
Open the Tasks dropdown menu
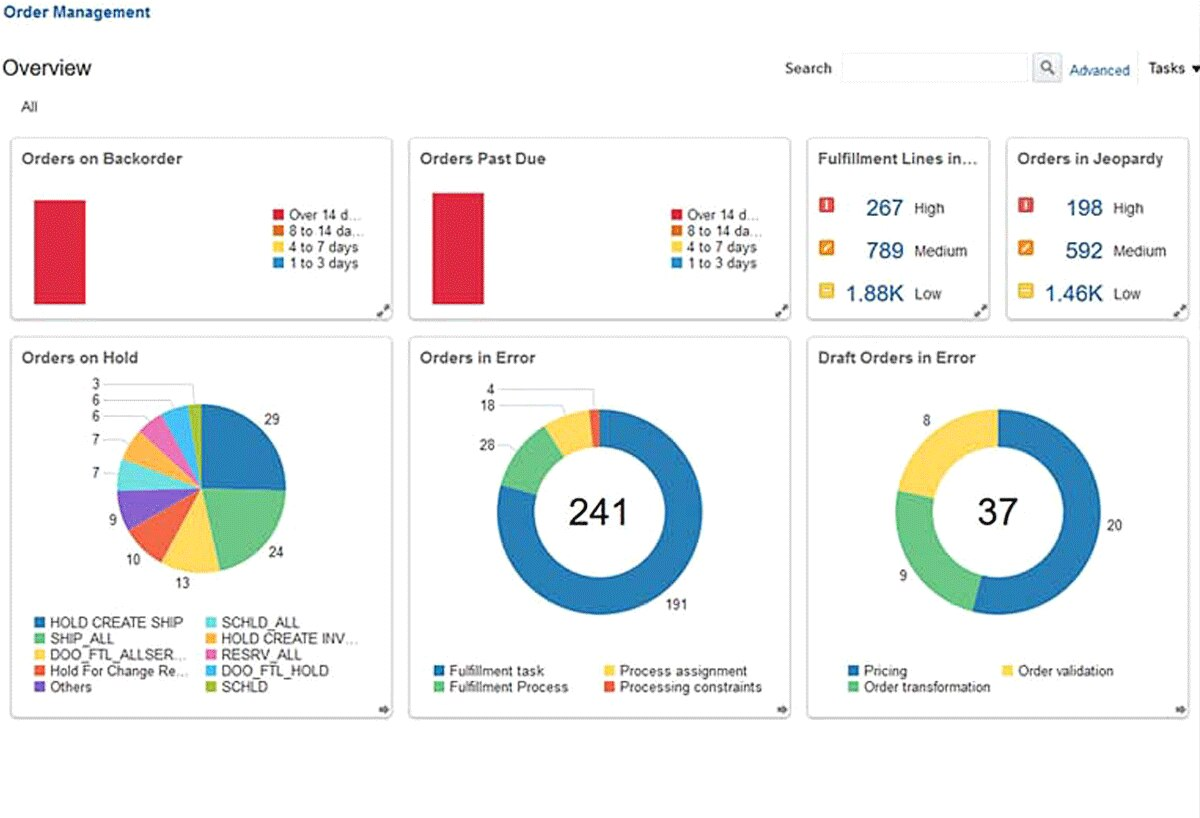tap(1173, 69)
